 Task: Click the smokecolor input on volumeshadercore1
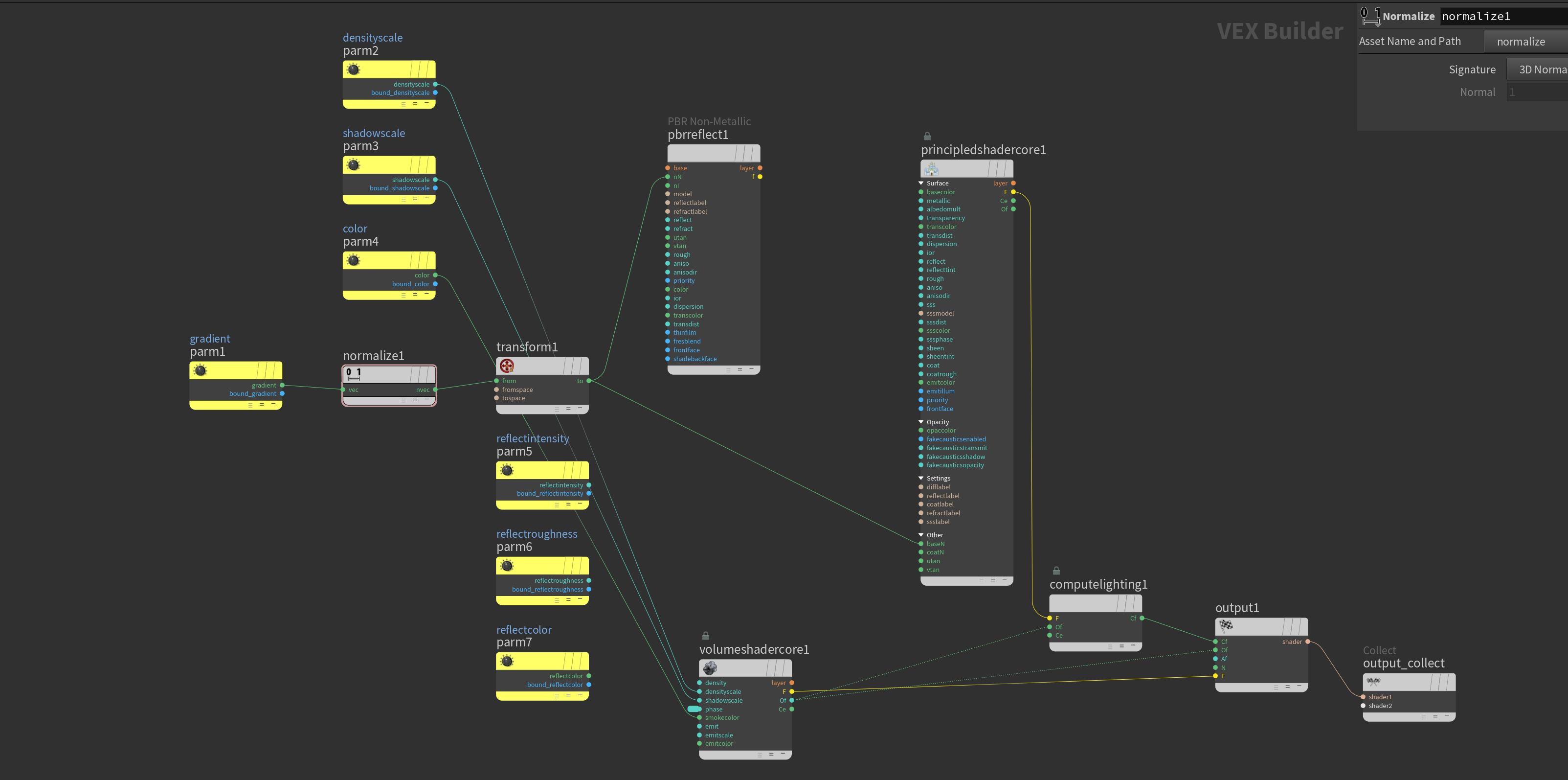[699, 717]
